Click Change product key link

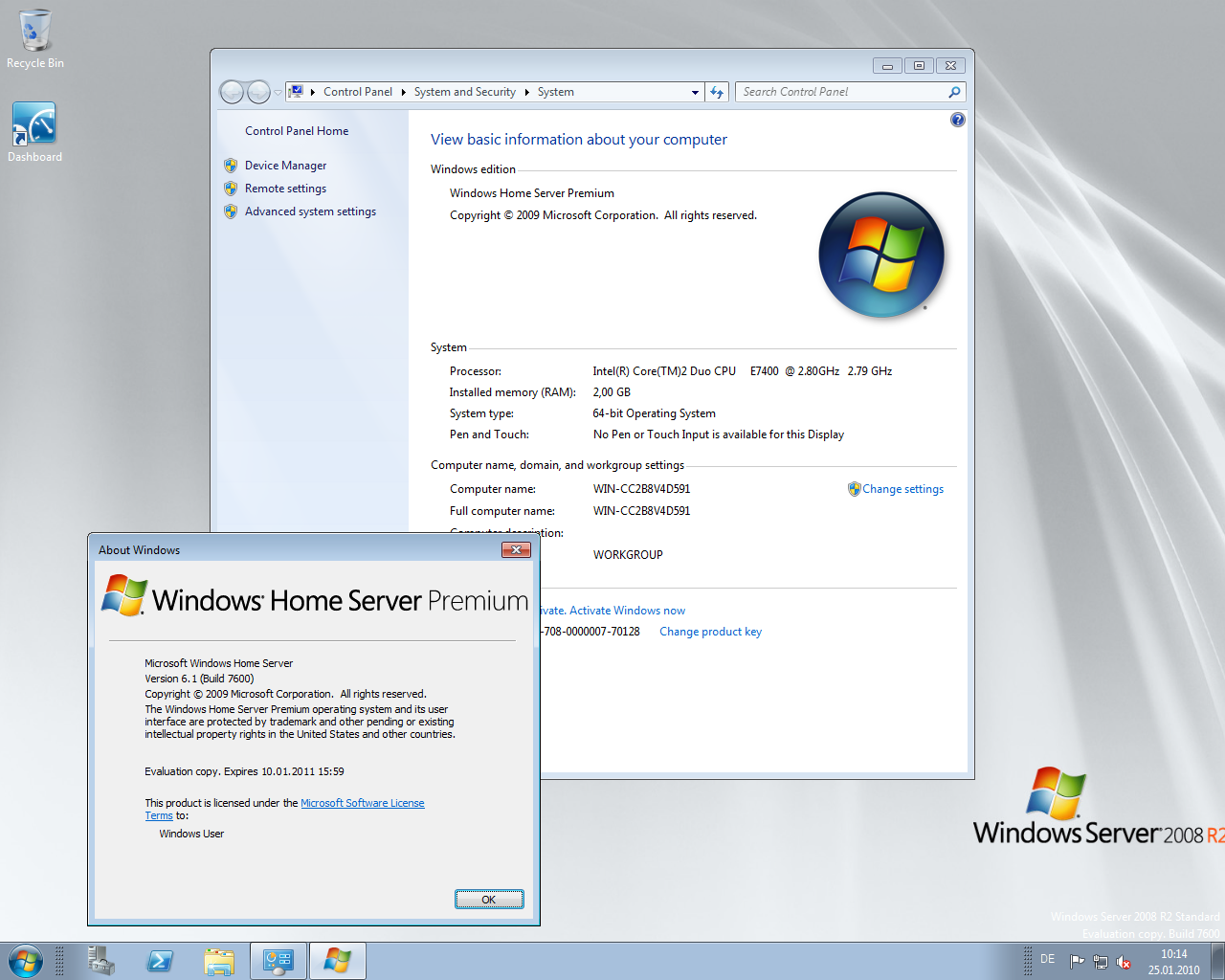click(x=710, y=632)
